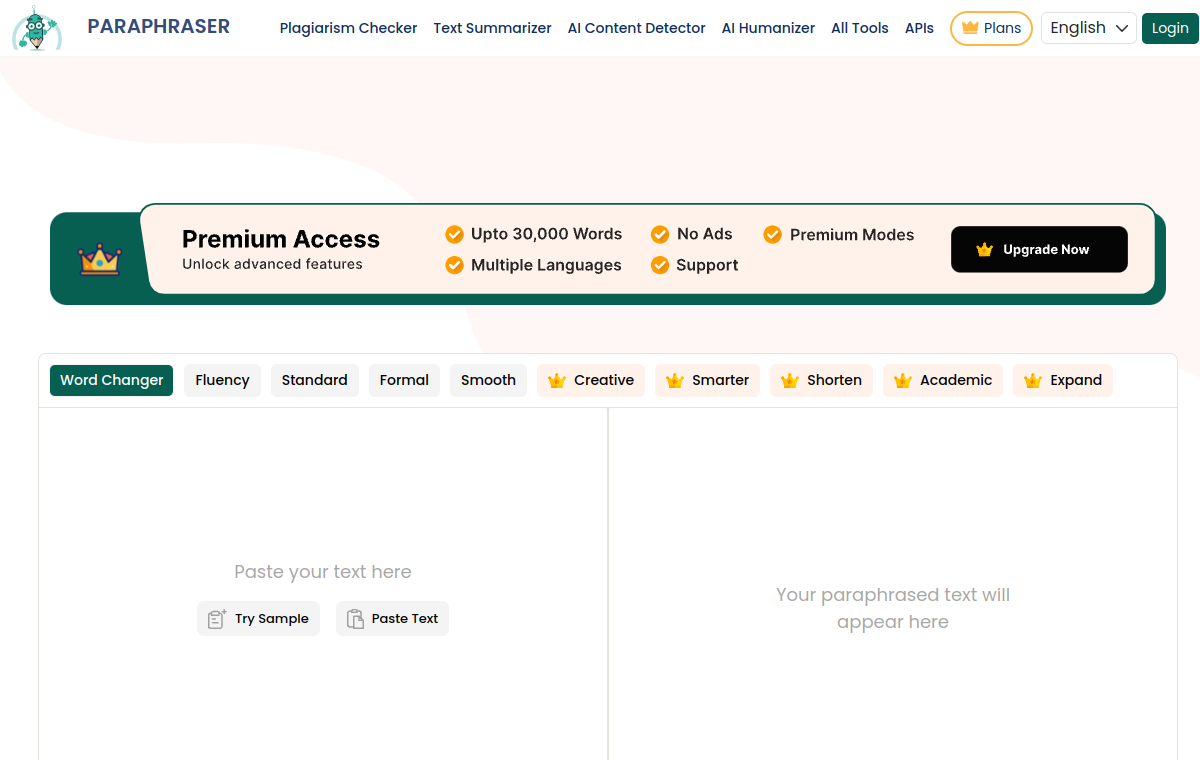Select the Expand premium mode label
The image size is (1200, 760).
1076,380
